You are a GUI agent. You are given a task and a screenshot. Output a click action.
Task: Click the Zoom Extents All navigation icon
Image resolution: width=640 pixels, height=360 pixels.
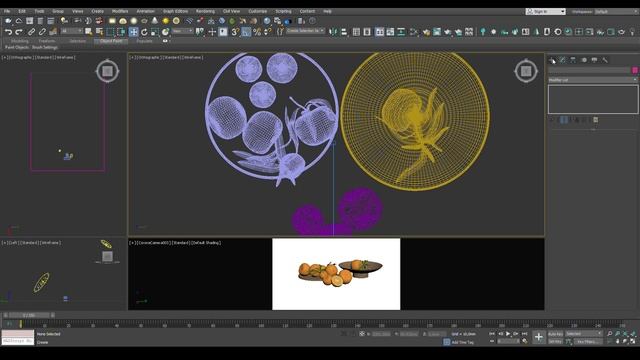[633, 334]
